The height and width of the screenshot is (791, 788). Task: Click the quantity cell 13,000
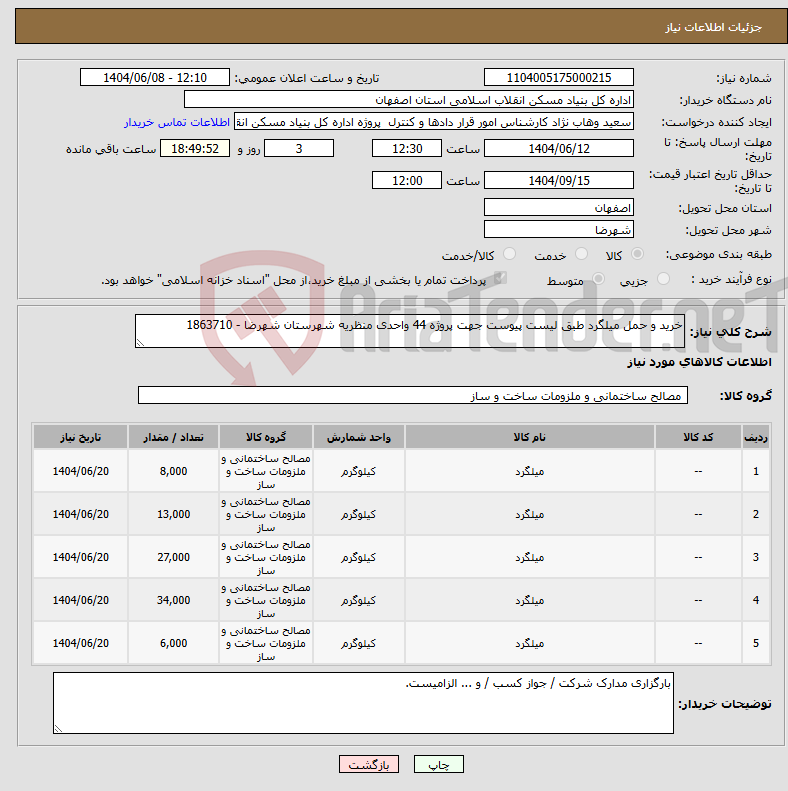pyautogui.click(x=174, y=514)
